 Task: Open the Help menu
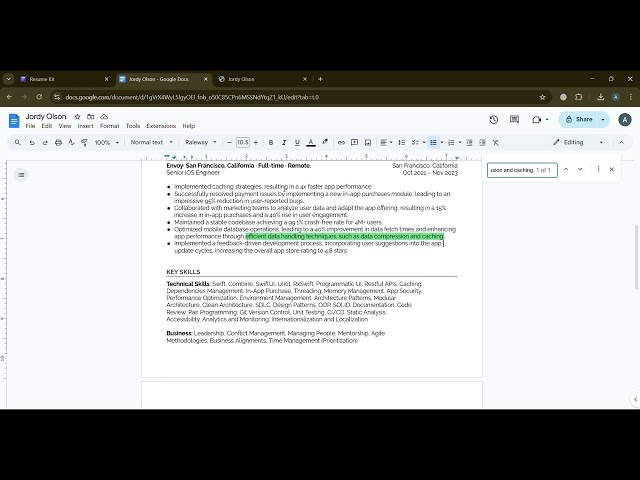(x=189, y=126)
